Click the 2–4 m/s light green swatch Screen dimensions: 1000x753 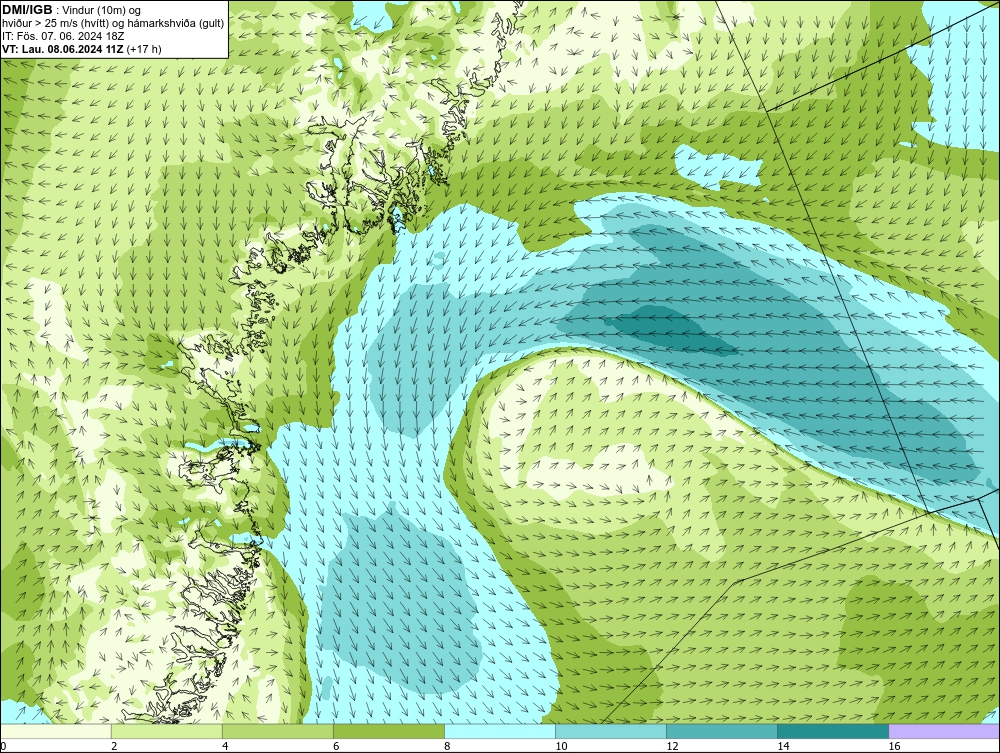point(167,731)
